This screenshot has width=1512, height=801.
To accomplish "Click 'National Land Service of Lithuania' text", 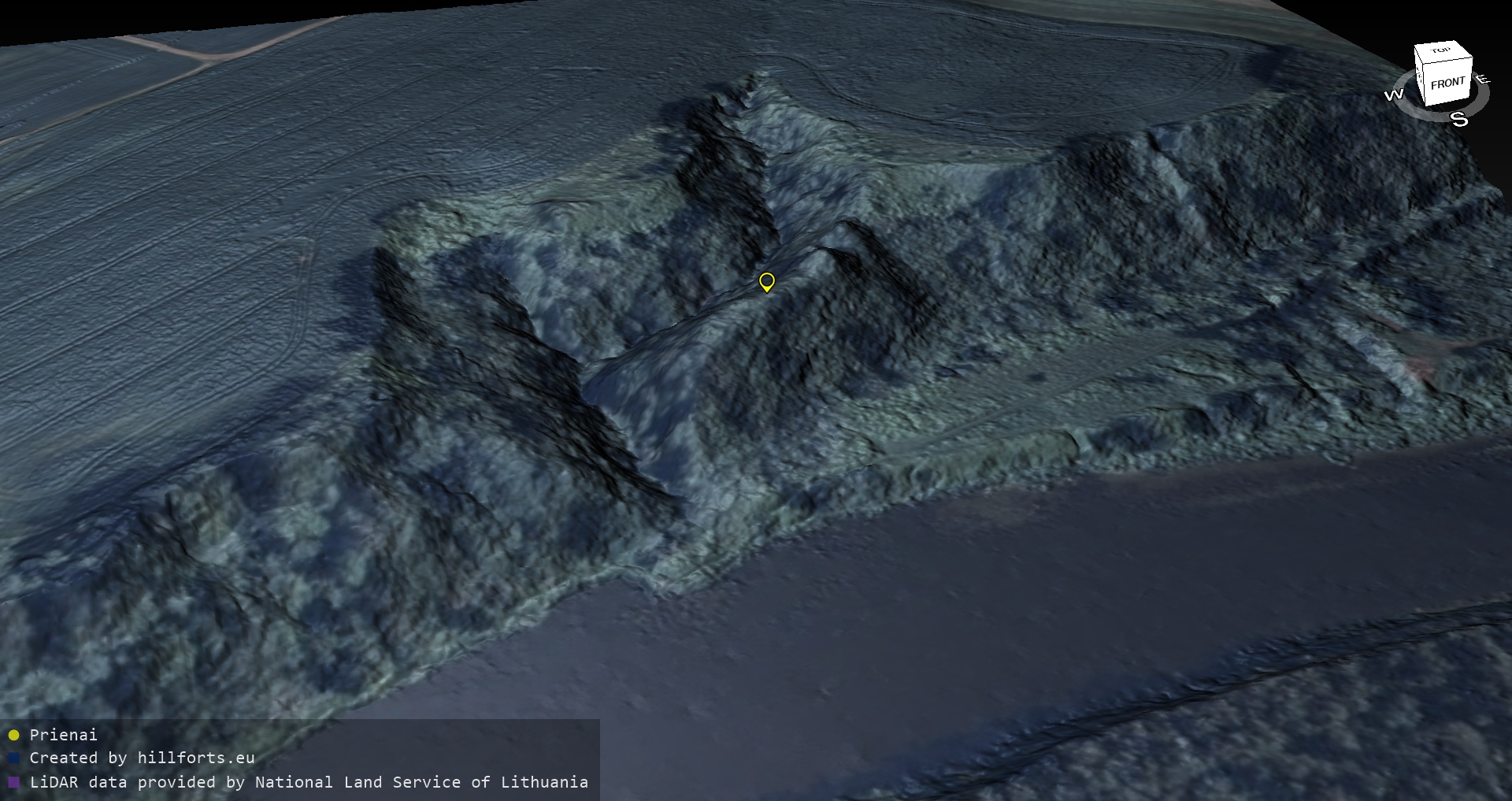I will pyautogui.click(x=421, y=782).
